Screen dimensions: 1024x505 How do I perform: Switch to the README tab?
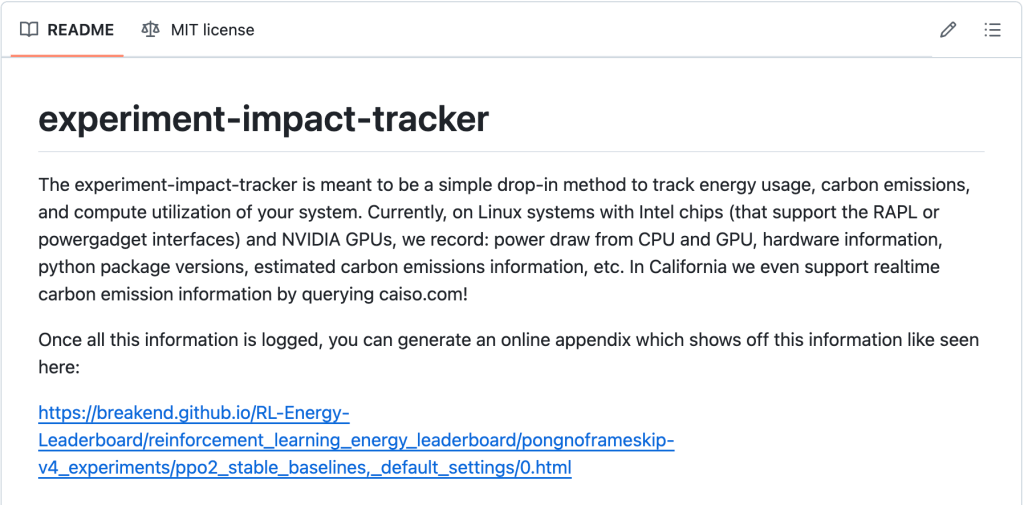(80, 30)
